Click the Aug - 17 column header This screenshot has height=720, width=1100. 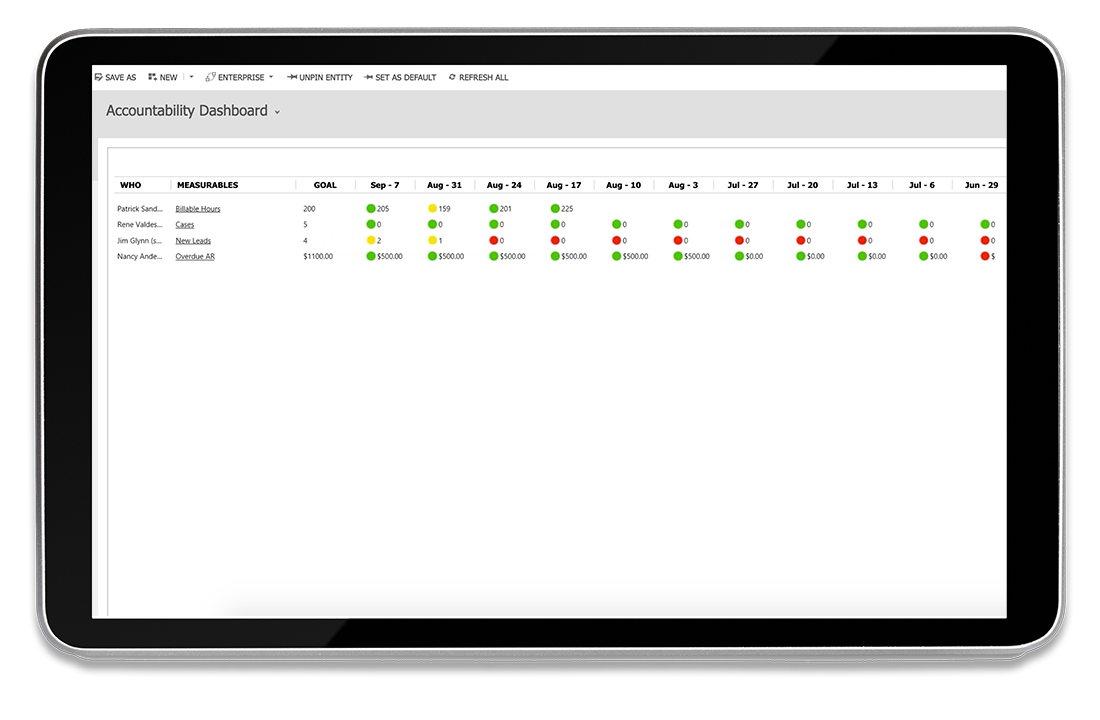563,185
